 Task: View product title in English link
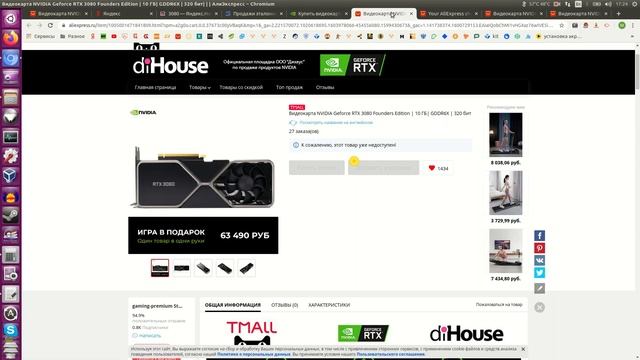point(336,122)
